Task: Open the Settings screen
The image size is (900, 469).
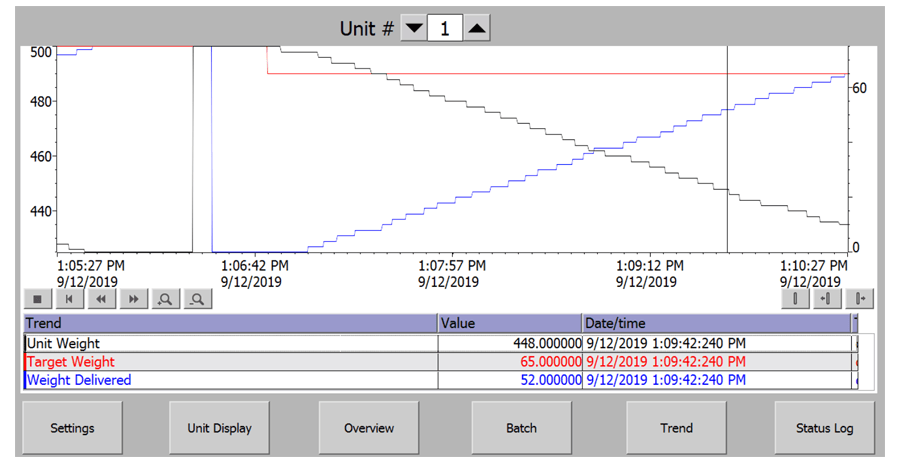Action: [72, 428]
